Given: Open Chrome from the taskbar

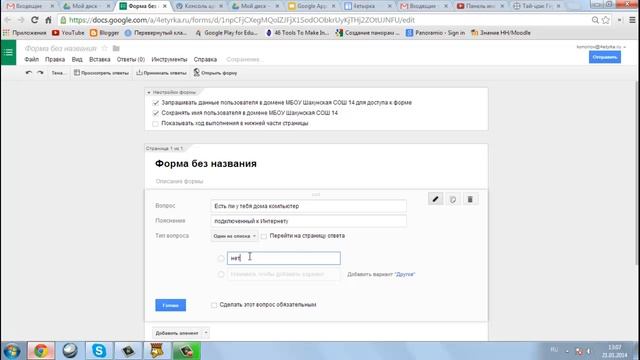Looking at the screenshot, I should [41, 351].
